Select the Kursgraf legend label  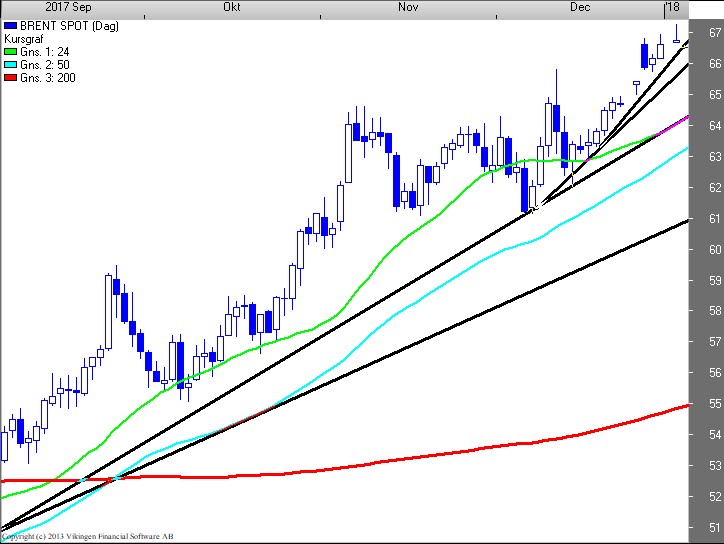coord(24,38)
